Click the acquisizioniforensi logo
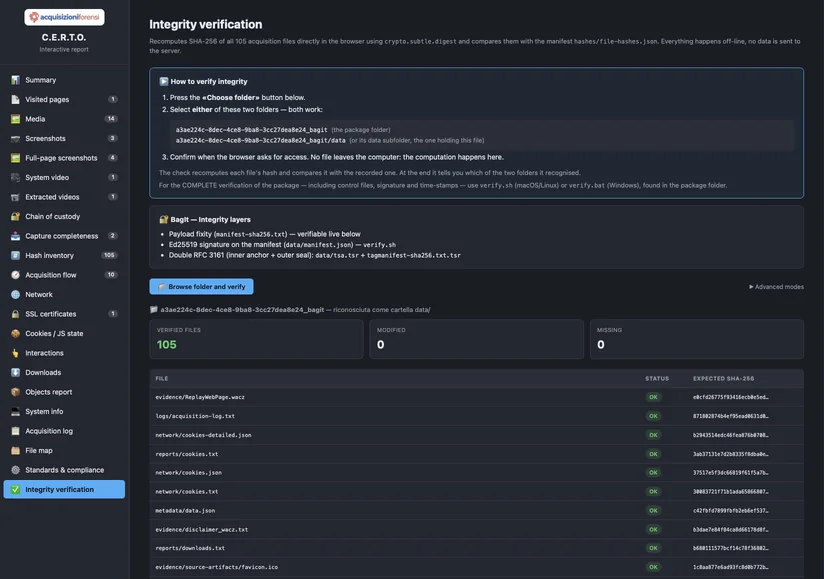This screenshot has height=579, width=824. pos(64,17)
